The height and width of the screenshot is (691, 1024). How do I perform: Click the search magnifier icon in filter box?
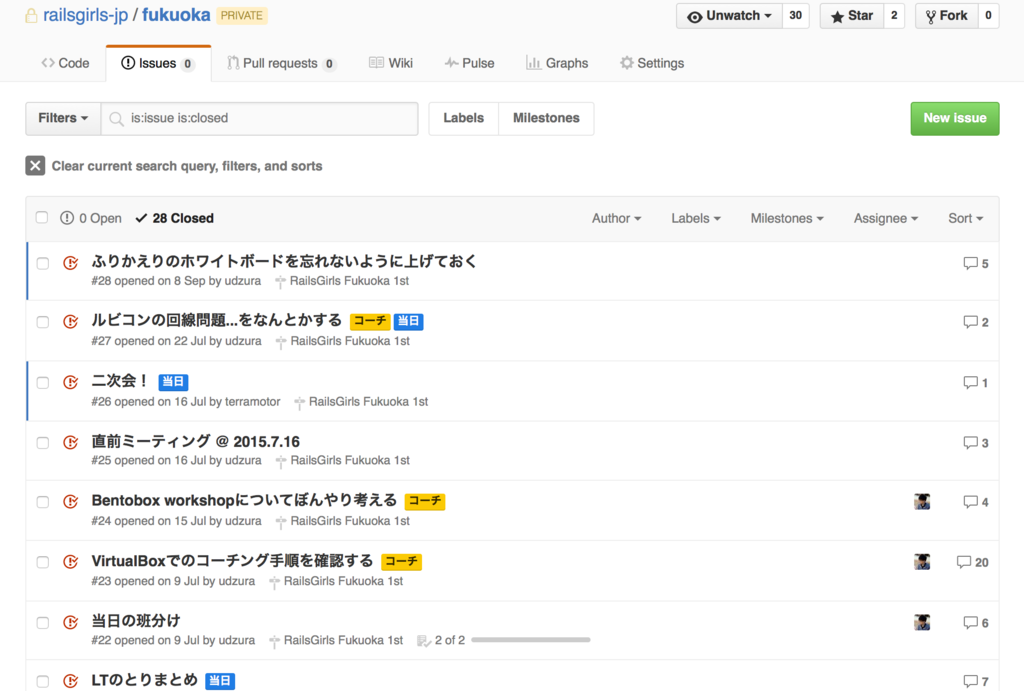click(x=116, y=119)
